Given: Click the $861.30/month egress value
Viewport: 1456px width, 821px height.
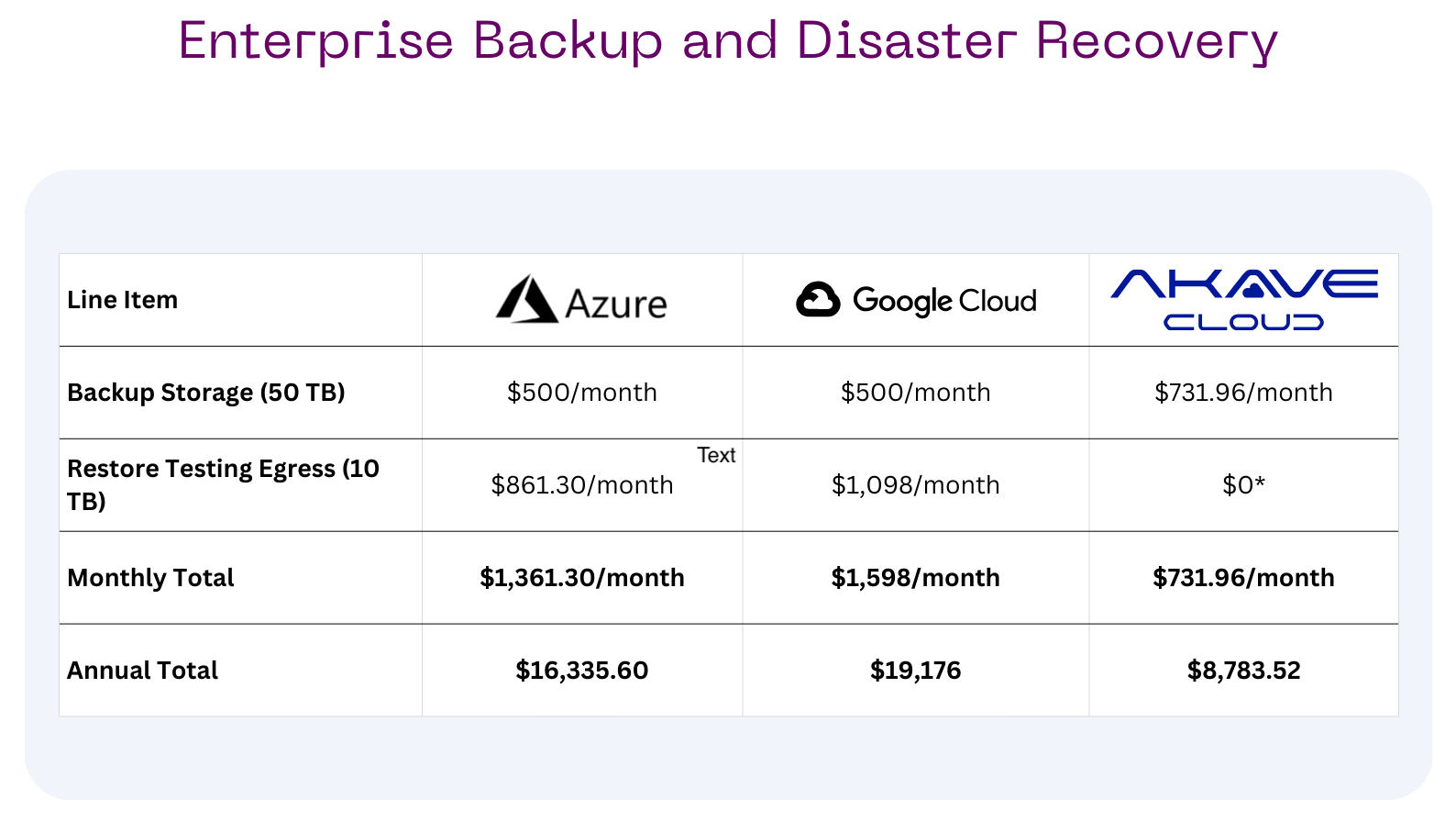Looking at the screenshot, I should click(581, 485).
